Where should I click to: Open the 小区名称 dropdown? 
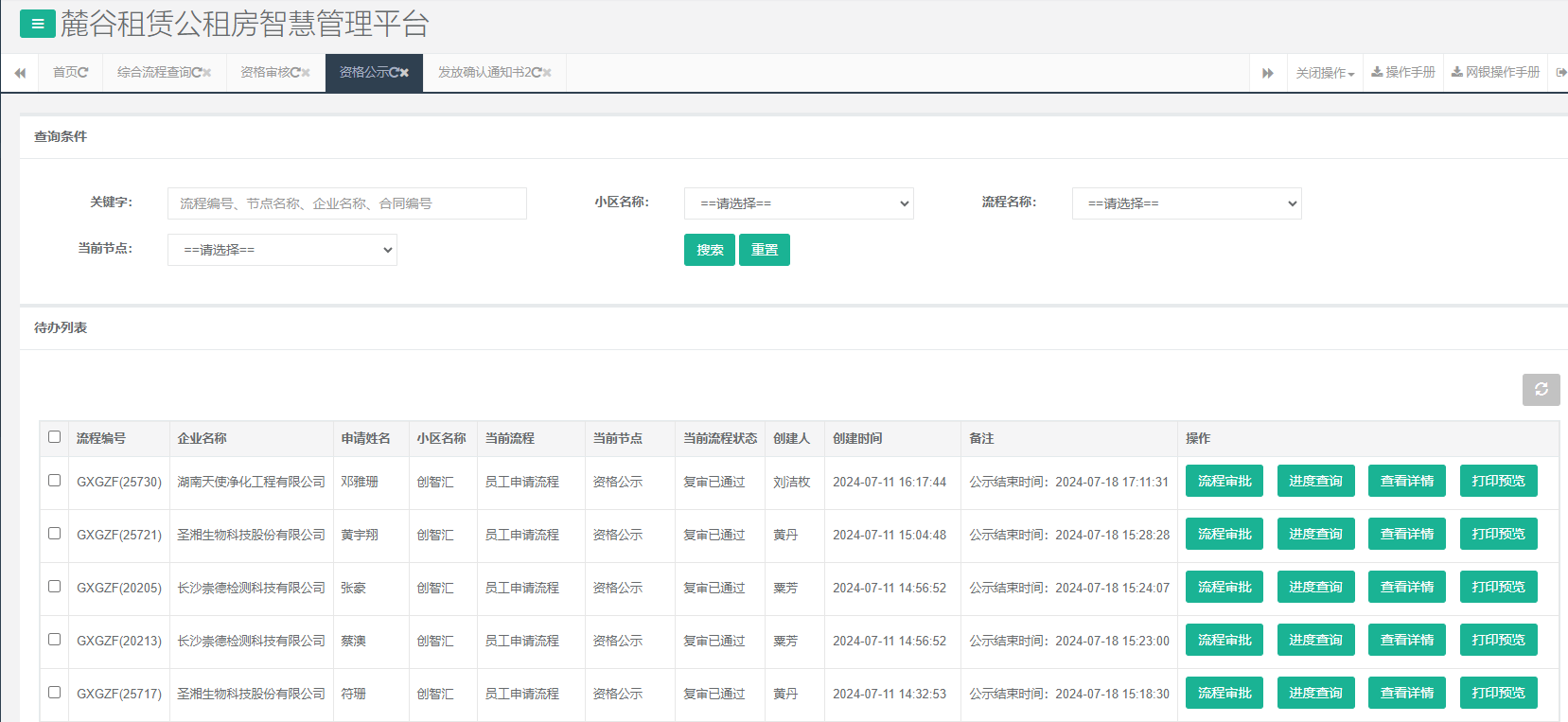click(799, 203)
